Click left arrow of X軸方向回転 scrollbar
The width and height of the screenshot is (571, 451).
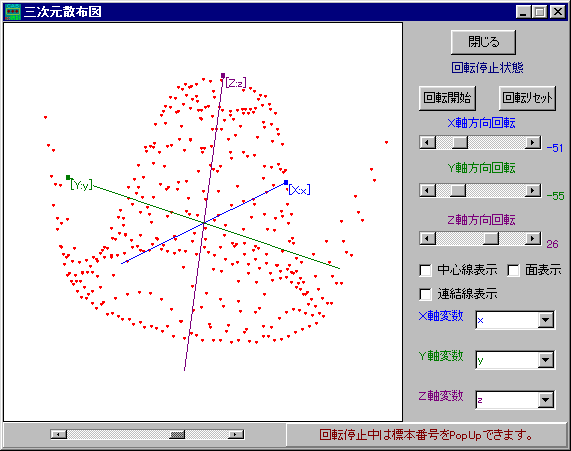coord(428,142)
